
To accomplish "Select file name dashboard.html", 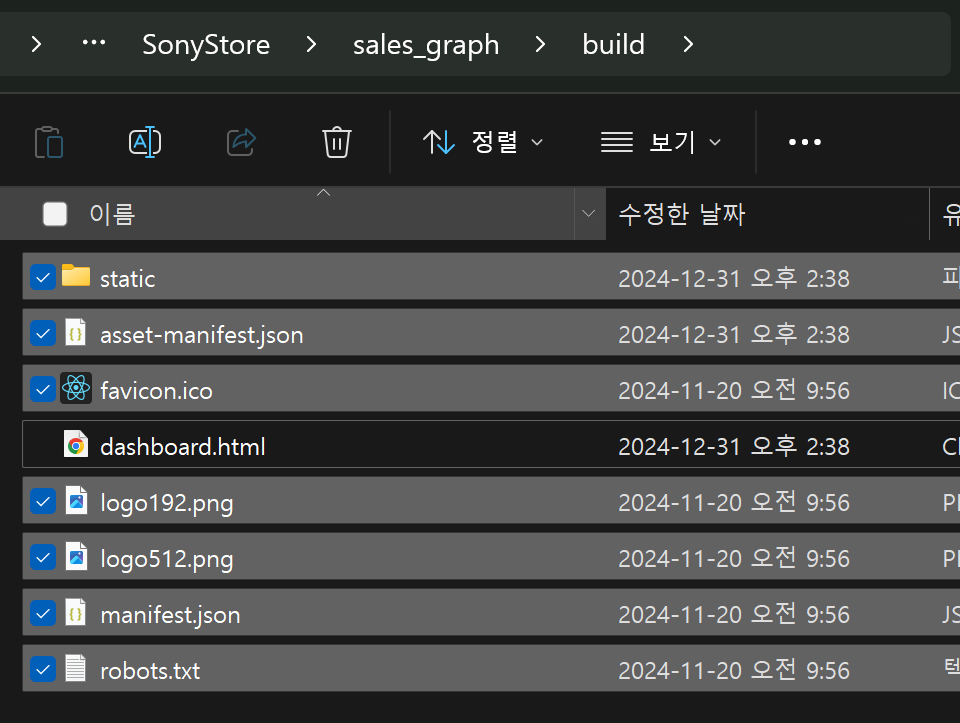I will (182, 447).
